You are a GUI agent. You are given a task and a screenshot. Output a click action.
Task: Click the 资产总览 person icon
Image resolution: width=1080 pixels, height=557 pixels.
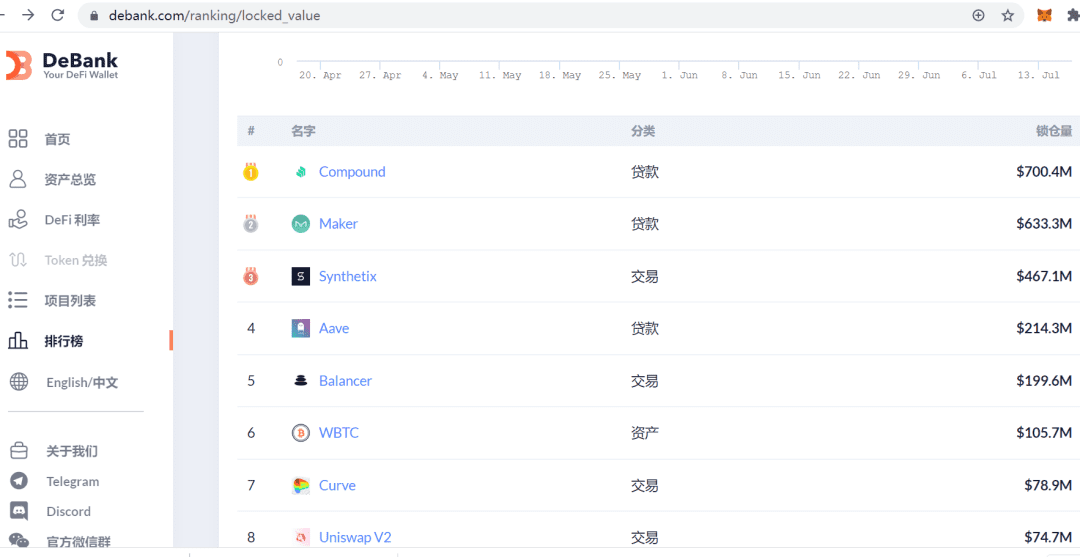[18, 179]
